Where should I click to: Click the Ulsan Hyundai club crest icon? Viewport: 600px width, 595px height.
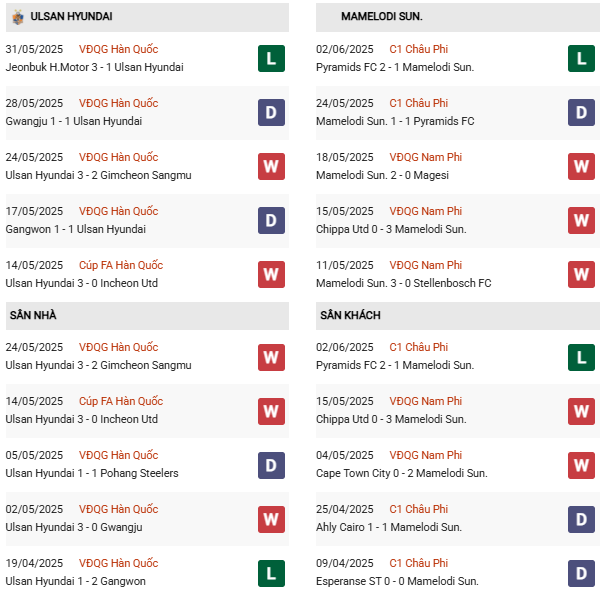[x=18, y=17]
